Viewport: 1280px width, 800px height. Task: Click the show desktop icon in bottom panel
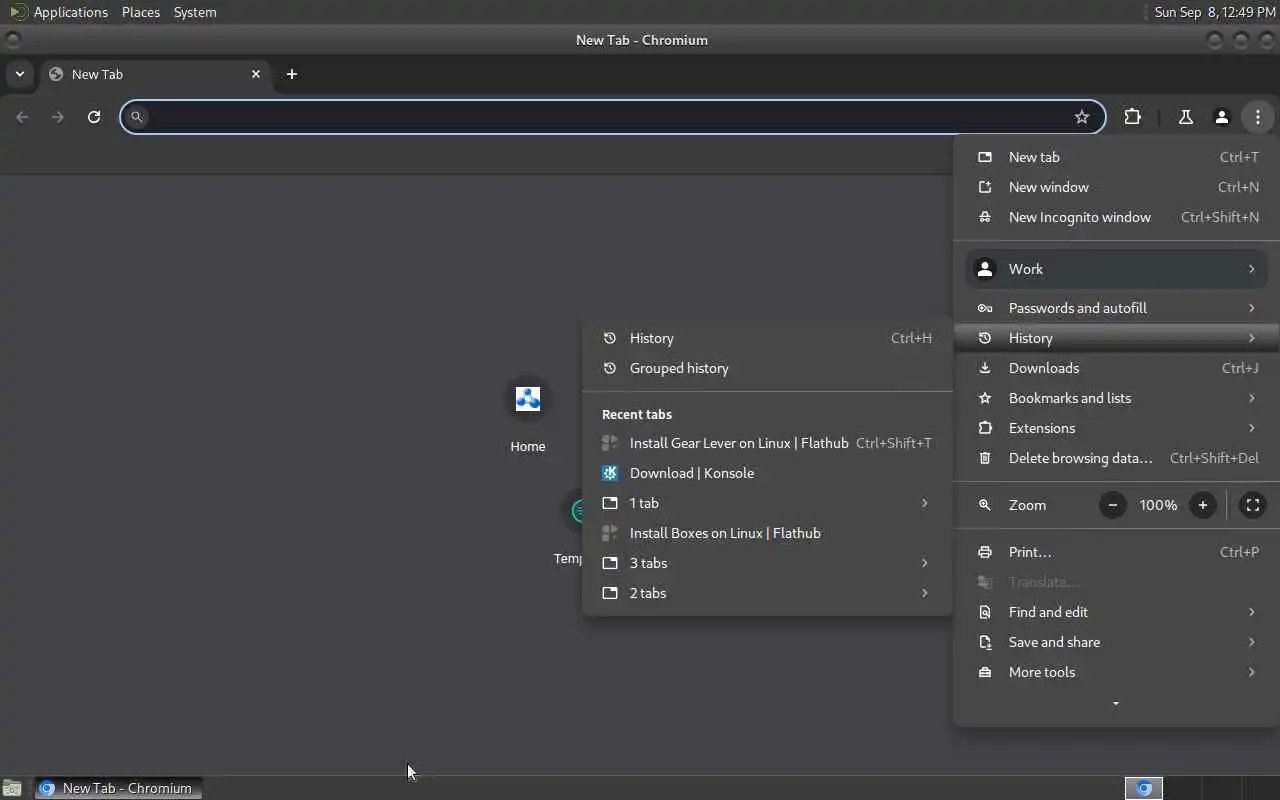[12, 788]
